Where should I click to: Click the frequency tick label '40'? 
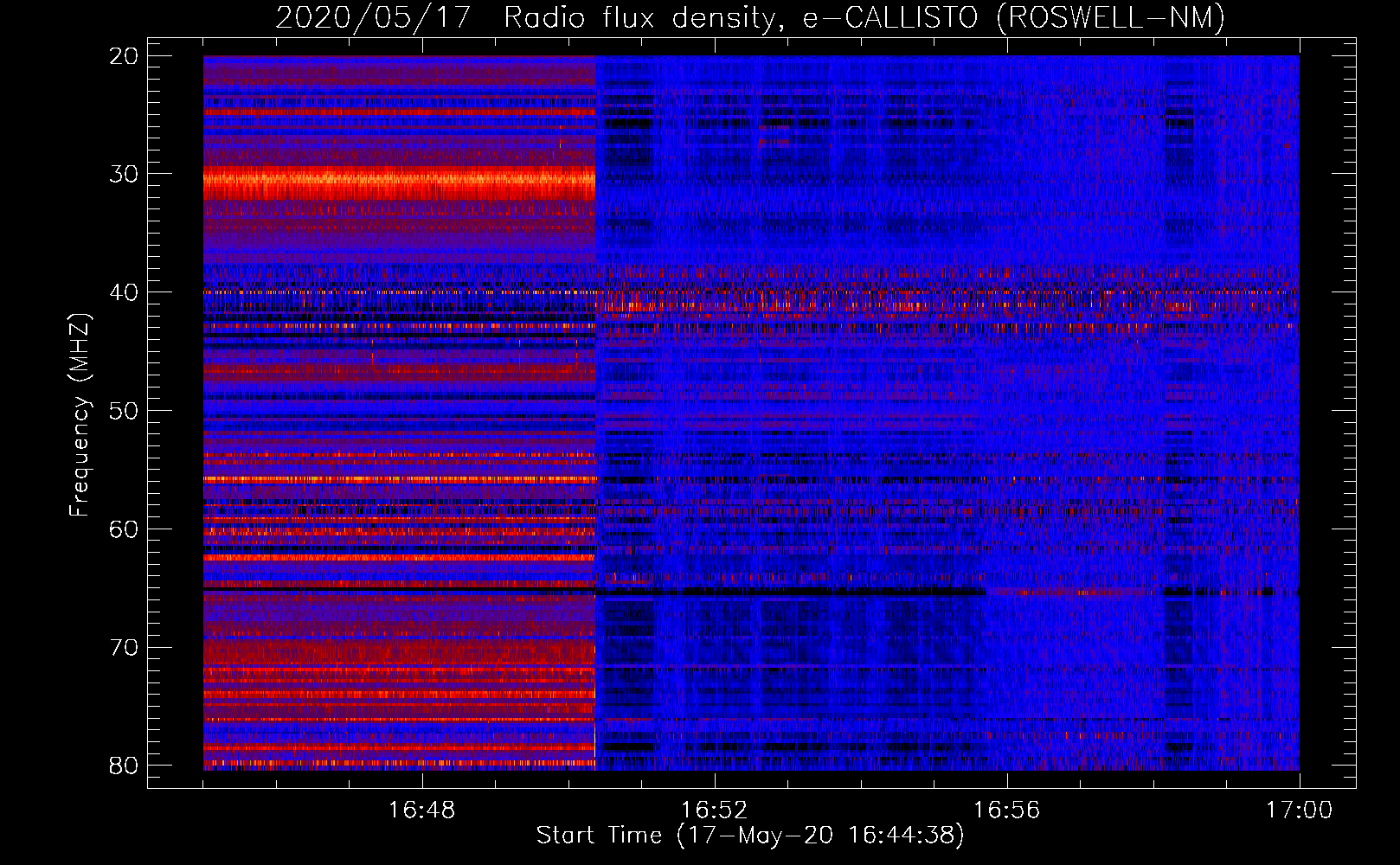click(125, 292)
